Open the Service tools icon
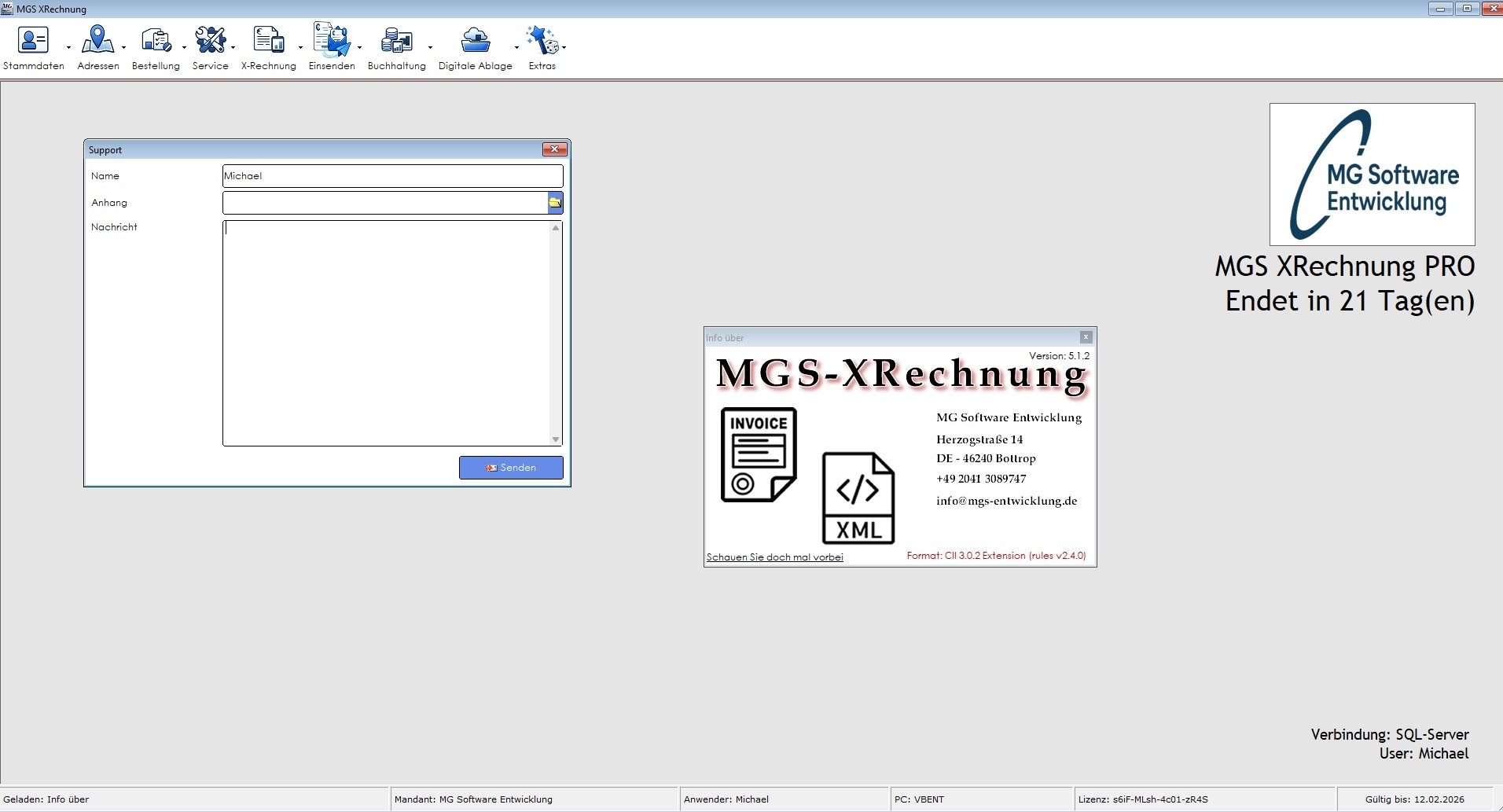1503x812 pixels. (x=210, y=39)
